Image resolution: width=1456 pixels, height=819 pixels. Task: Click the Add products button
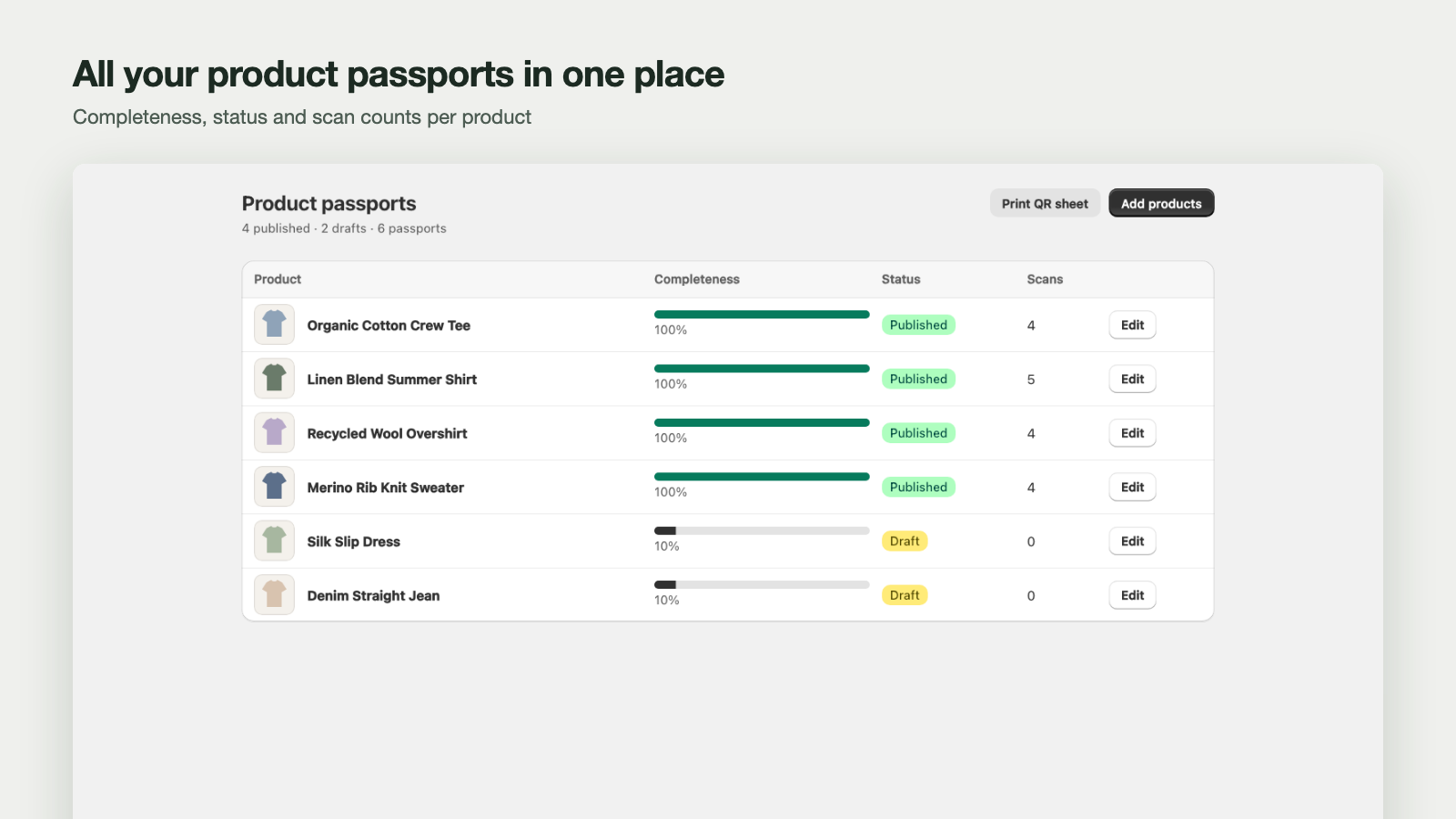pos(1161,203)
